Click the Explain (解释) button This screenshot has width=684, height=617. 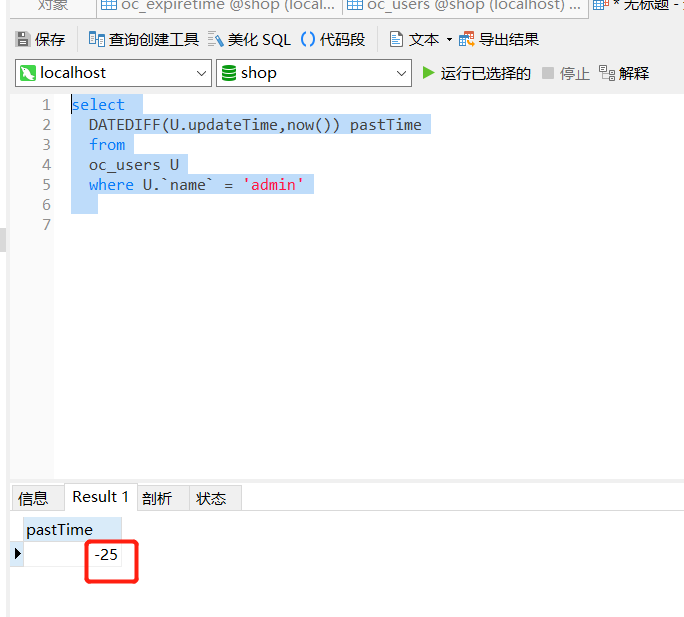pos(624,73)
